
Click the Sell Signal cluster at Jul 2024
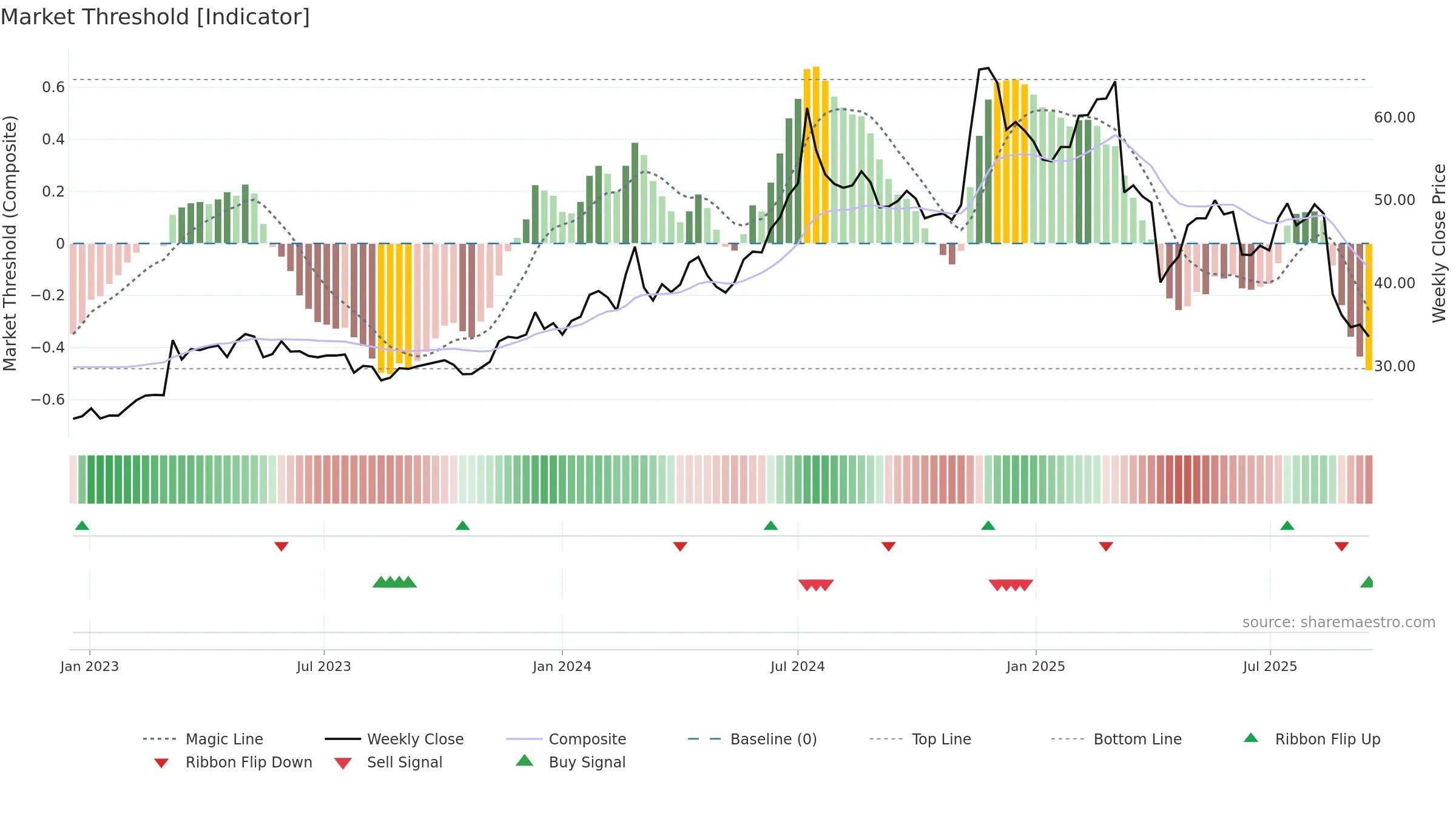(x=816, y=585)
